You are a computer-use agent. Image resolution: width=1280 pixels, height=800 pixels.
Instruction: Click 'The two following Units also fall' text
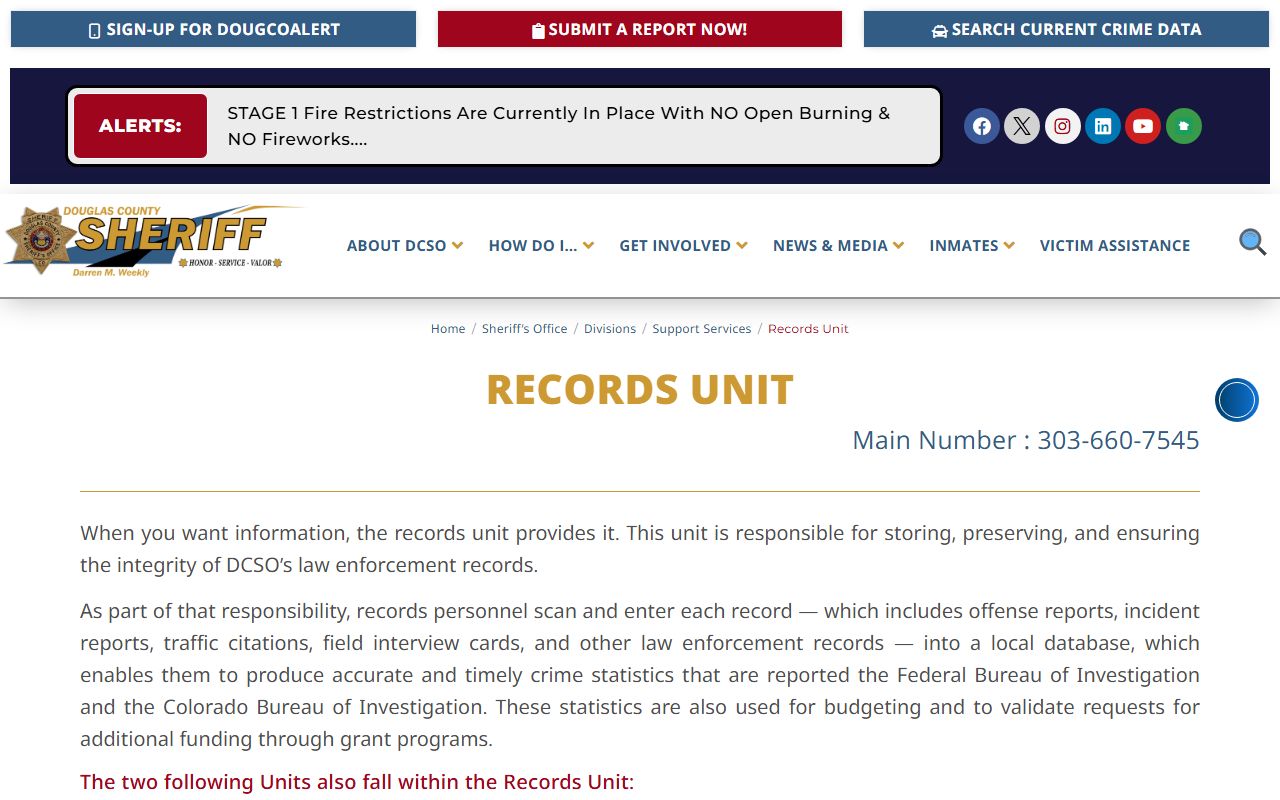click(x=357, y=782)
